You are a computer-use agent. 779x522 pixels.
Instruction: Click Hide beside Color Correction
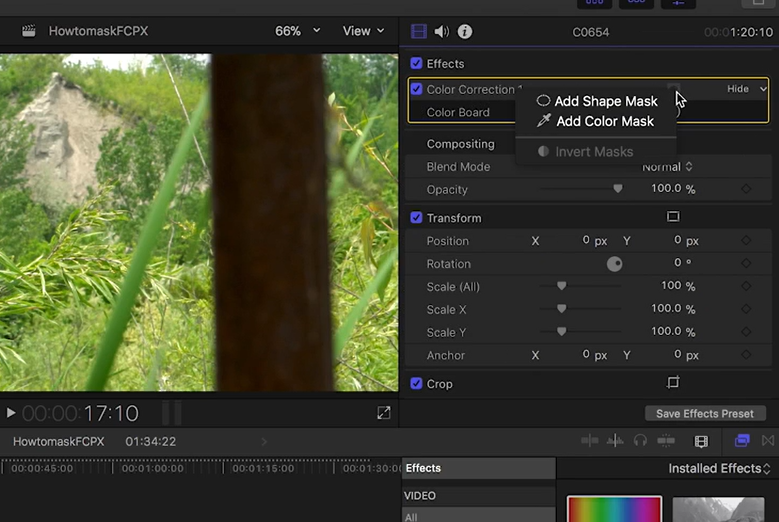[x=738, y=89]
